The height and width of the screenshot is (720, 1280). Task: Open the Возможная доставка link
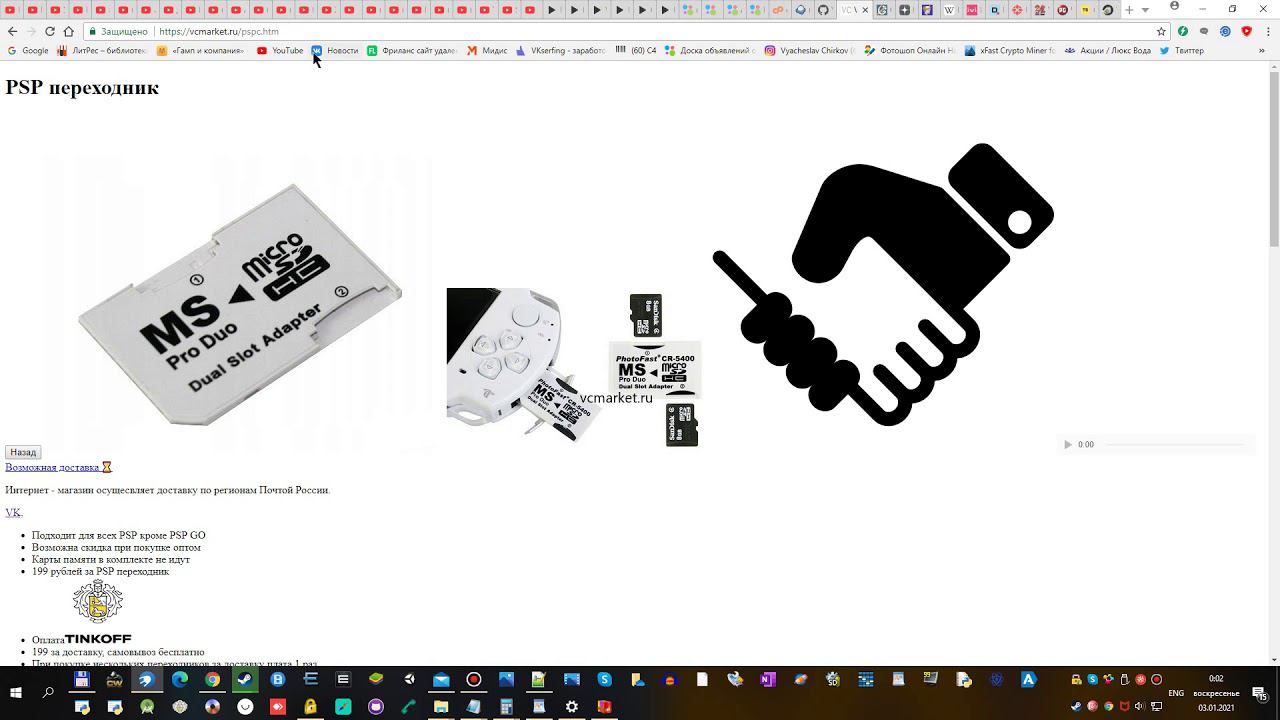click(x=58, y=467)
